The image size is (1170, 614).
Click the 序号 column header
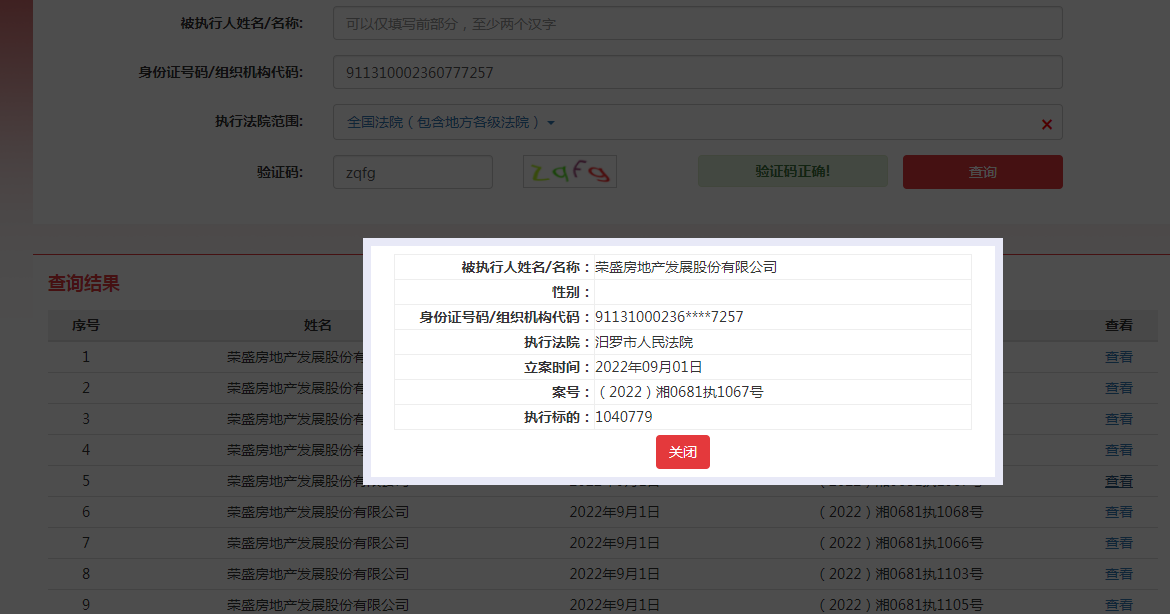(86, 325)
